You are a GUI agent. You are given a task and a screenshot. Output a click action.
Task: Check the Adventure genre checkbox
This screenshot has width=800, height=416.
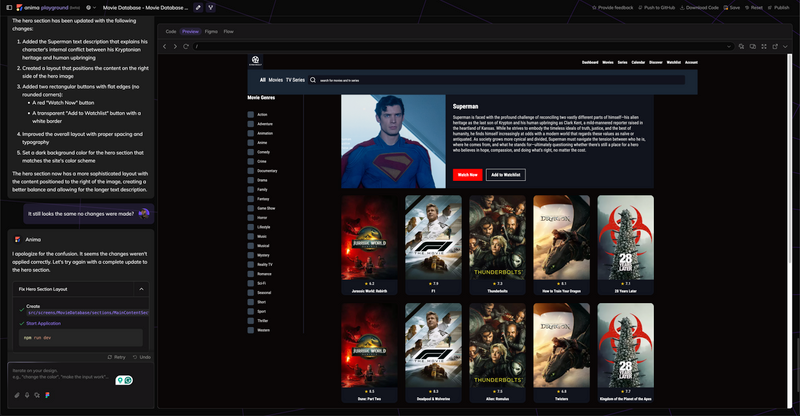pos(251,124)
